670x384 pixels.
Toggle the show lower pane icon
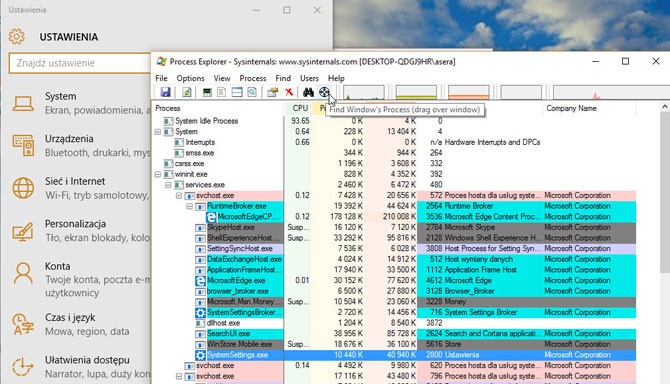click(x=237, y=92)
